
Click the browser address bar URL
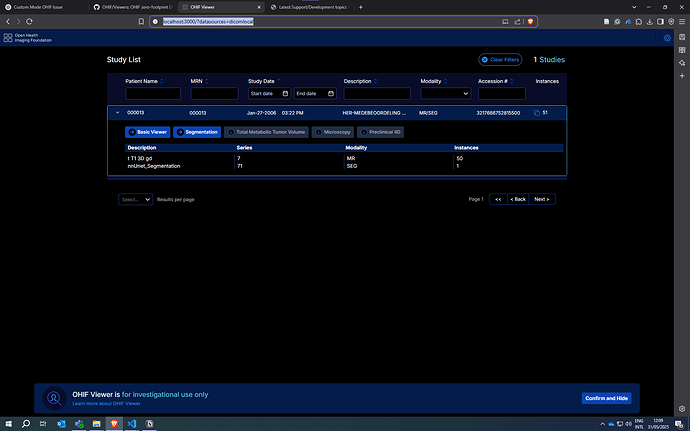208,22
